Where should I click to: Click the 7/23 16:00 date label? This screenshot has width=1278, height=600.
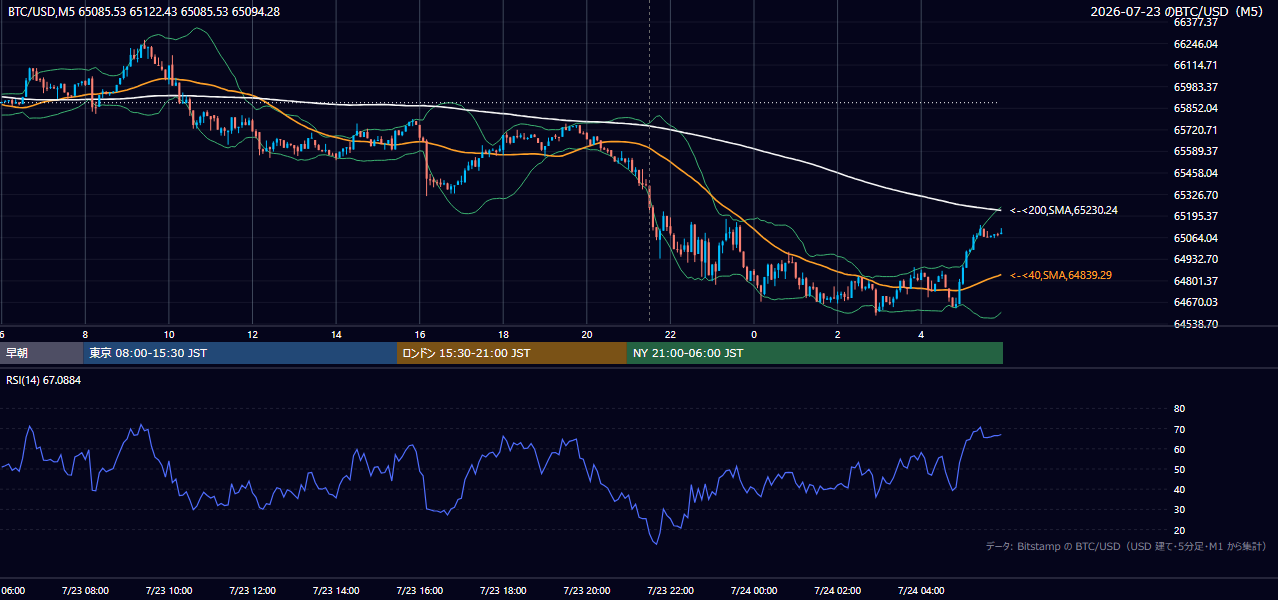(x=419, y=591)
